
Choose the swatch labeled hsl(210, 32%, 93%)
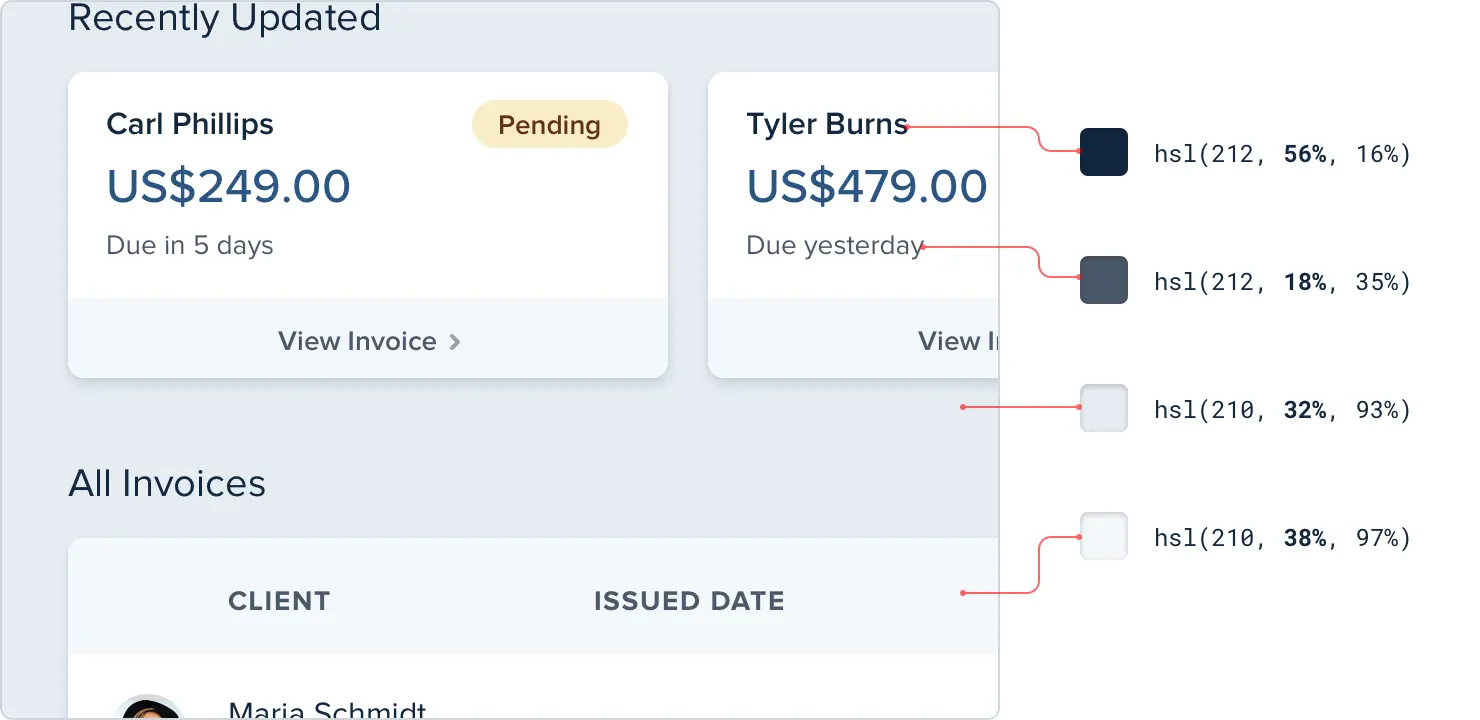[1103, 408]
